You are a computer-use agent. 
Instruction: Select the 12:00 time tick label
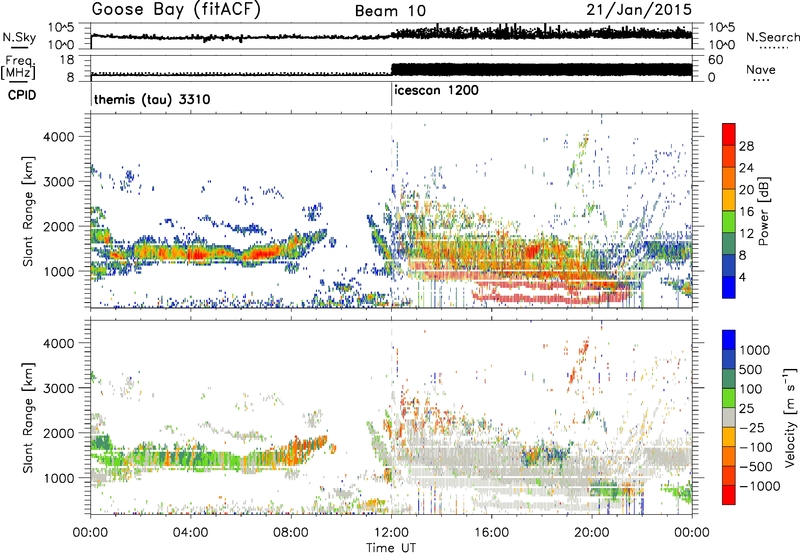click(391, 533)
